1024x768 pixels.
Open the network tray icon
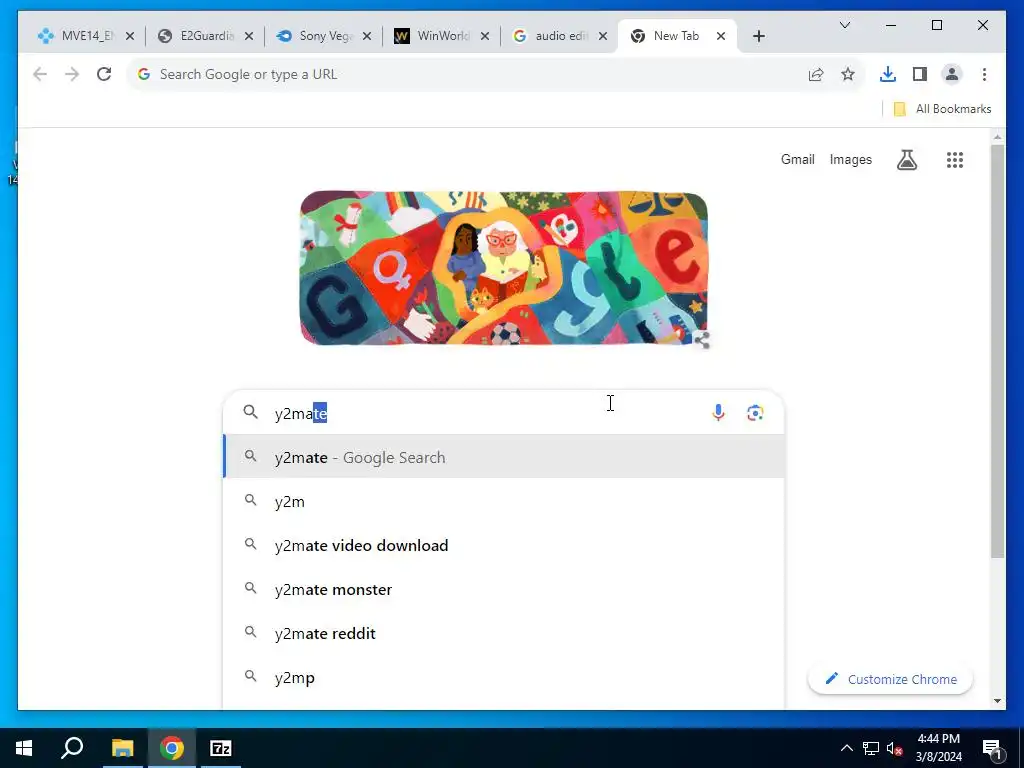[871, 748]
